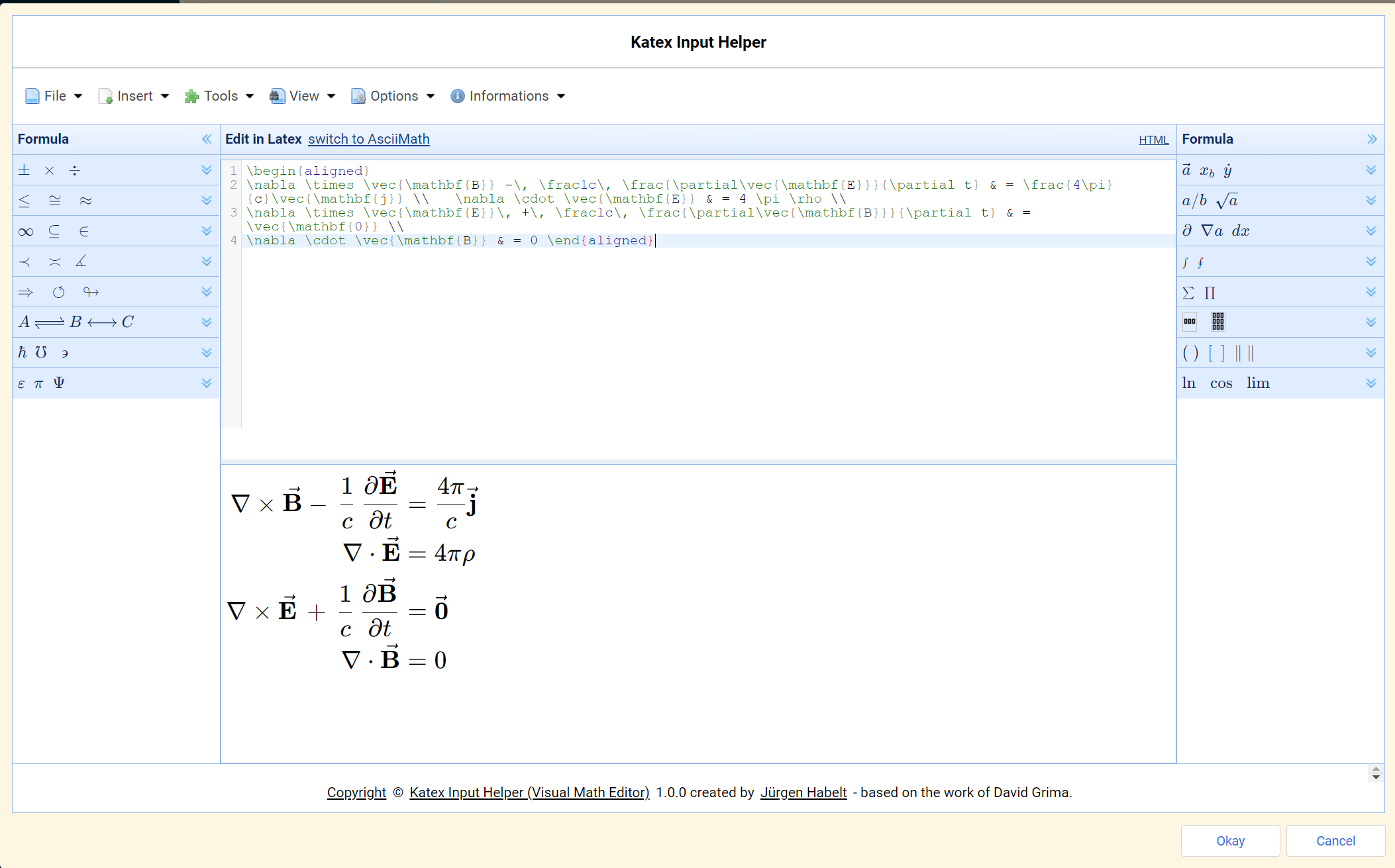
Task: Switch to AsciiMath editor mode
Action: (369, 139)
